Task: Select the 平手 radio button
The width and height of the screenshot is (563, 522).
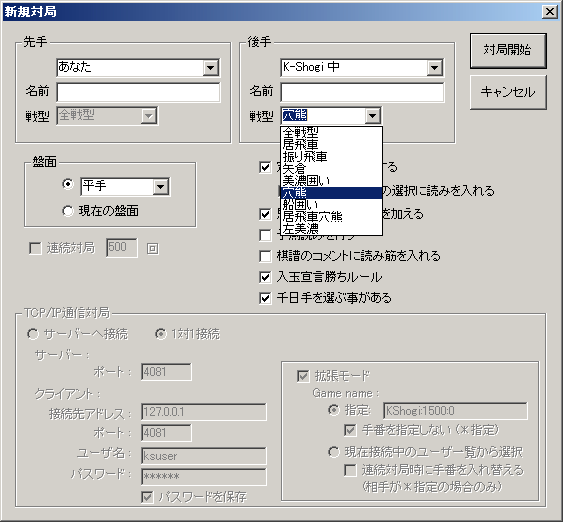Action: [x=68, y=184]
